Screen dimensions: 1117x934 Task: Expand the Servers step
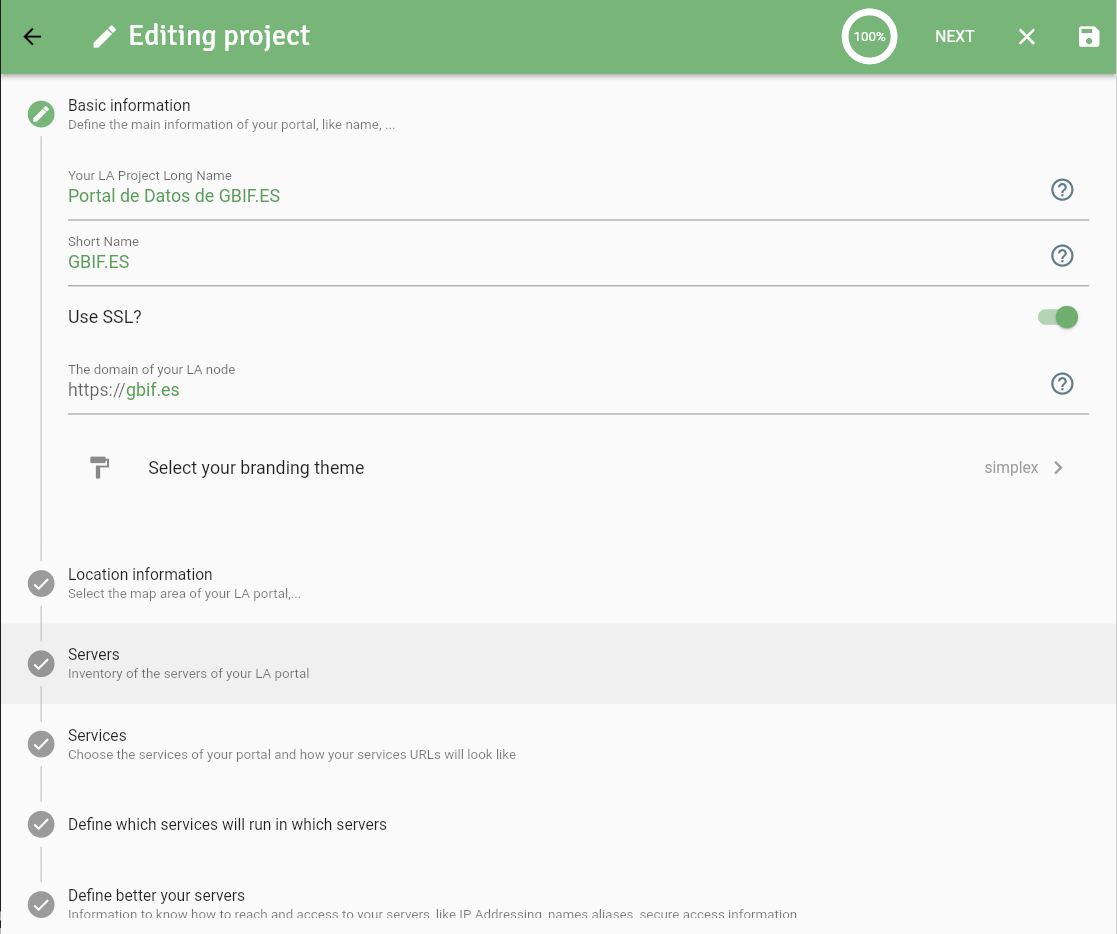point(558,663)
